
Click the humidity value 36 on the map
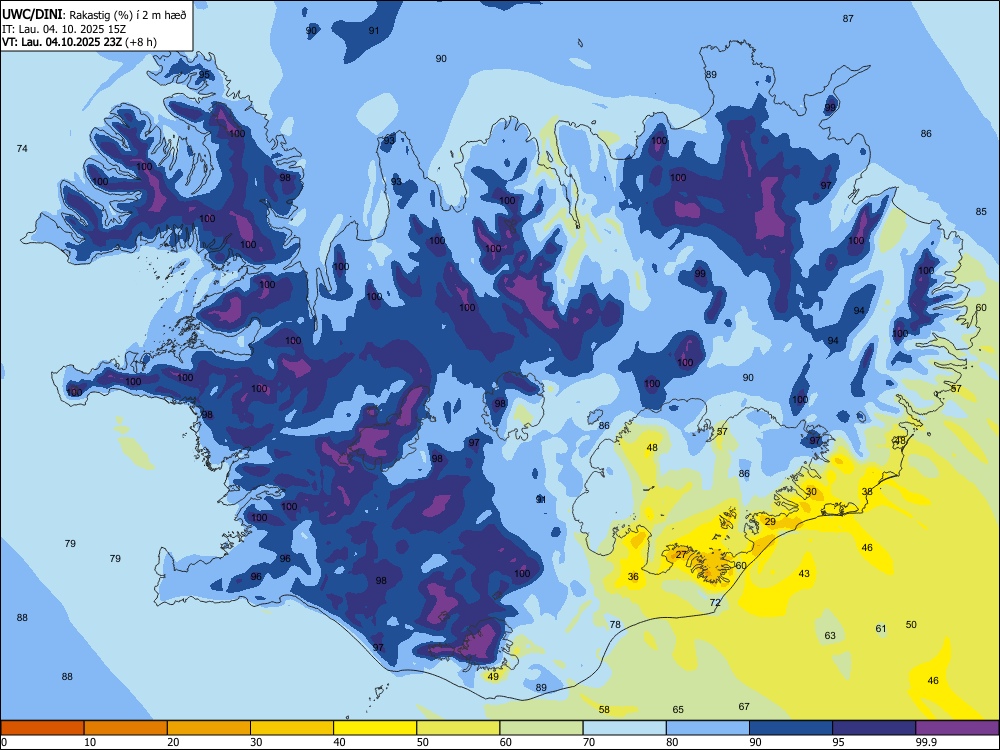click(633, 577)
